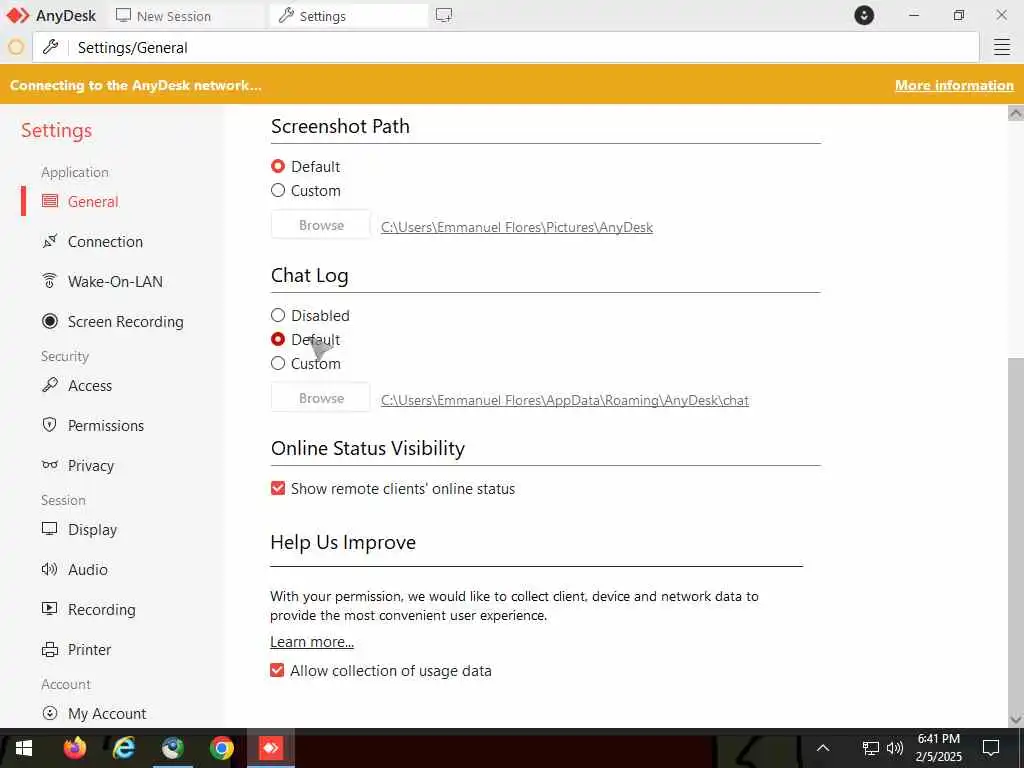Open the Pictures\AnyDesk path link

click(517, 227)
